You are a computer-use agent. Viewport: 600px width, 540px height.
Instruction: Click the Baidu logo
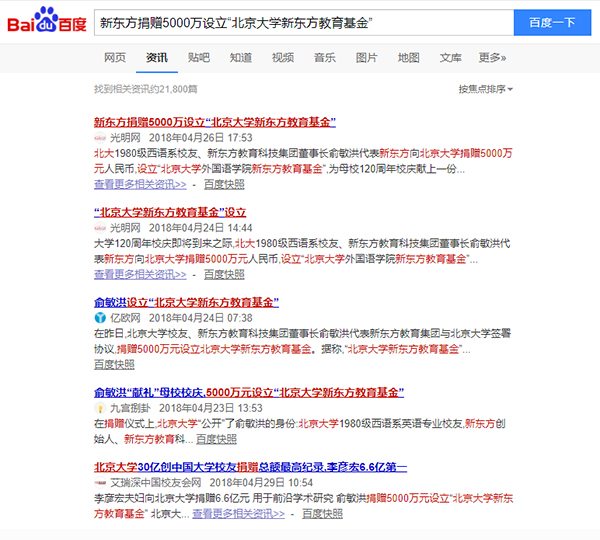pyautogui.click(x=46, y=22)
